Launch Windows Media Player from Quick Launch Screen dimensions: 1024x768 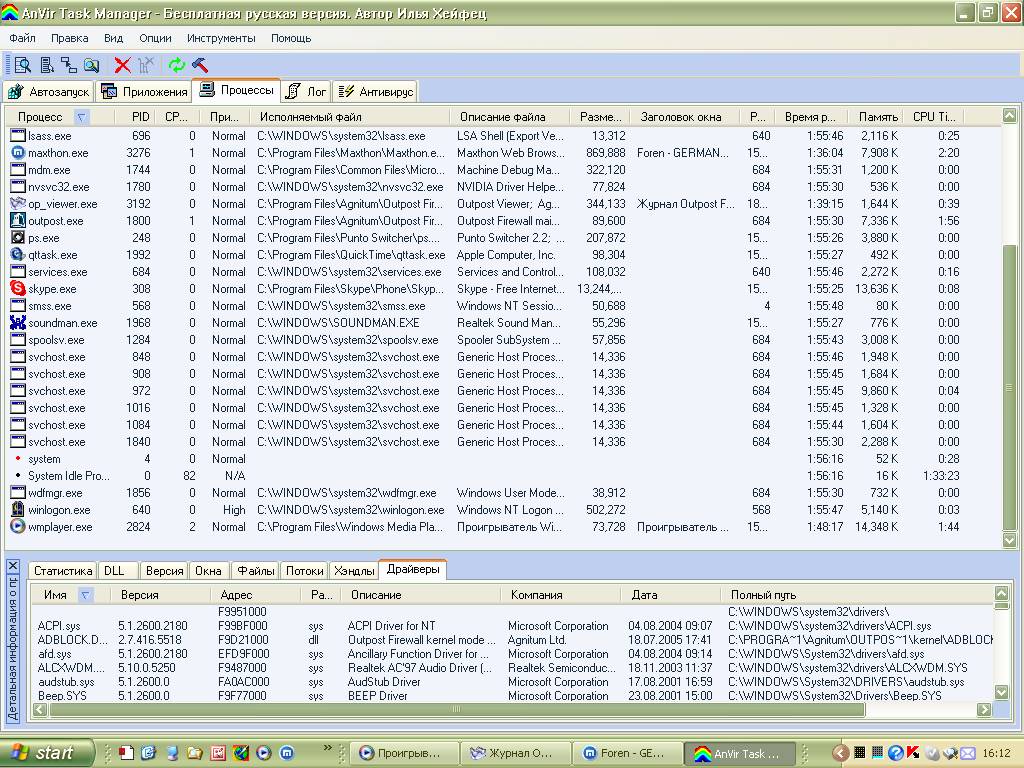pyautogui.click(x=263, y=753)
